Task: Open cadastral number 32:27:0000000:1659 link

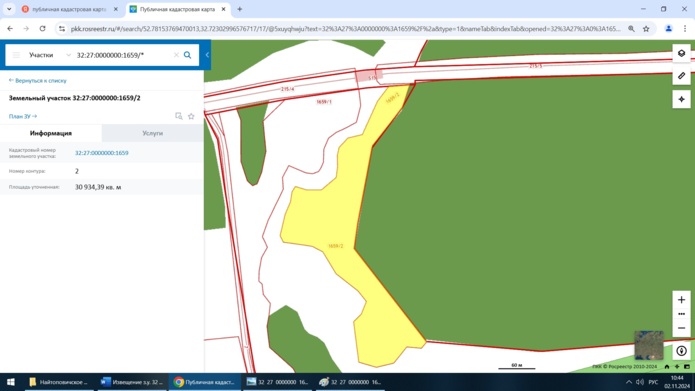Action: pos(102,153)
